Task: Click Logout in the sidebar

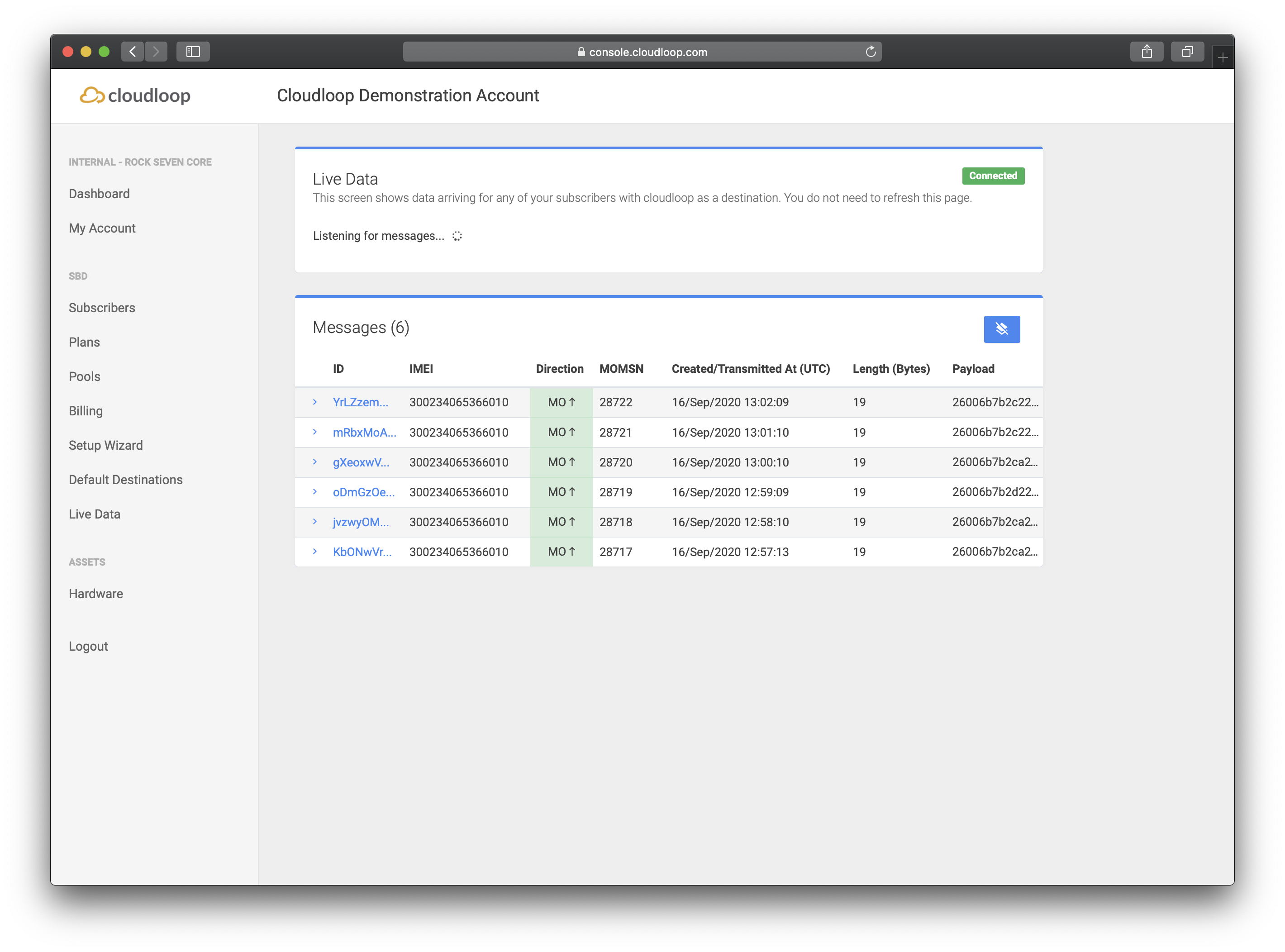Action: tap(88, 646)
